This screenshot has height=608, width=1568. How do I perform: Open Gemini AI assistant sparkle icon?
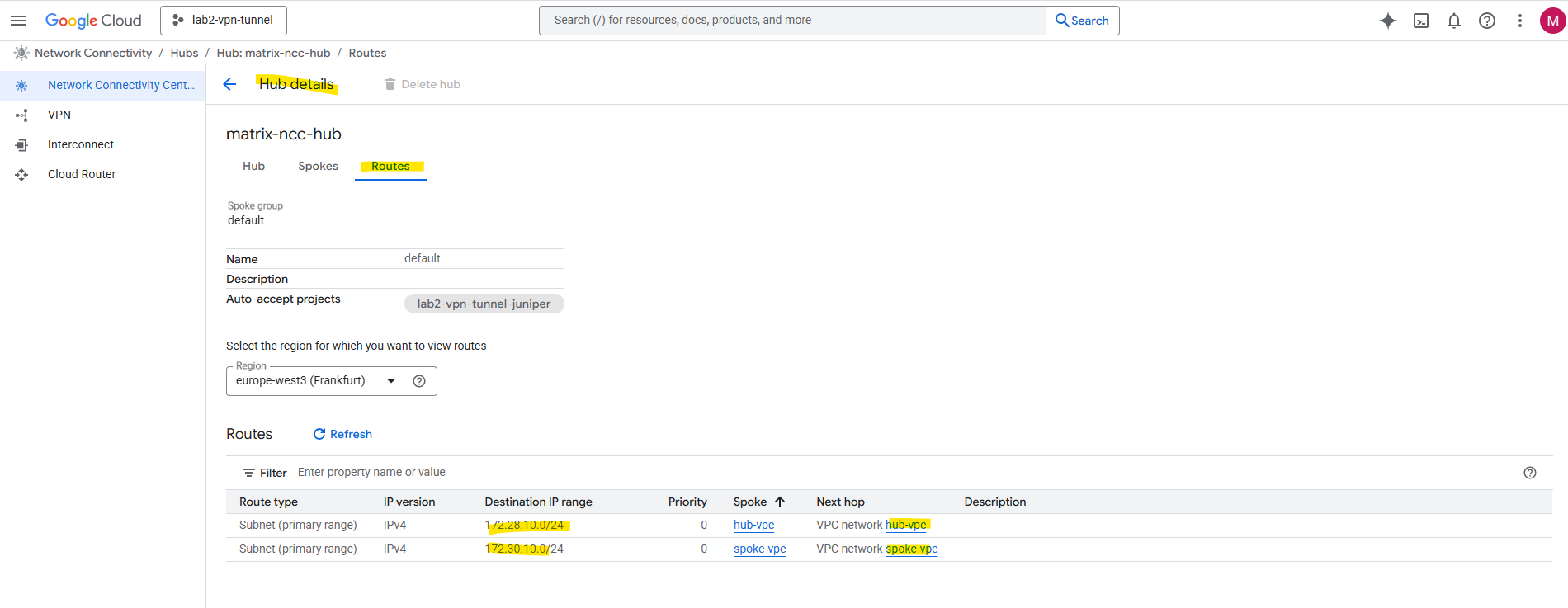coord(1387,21)
